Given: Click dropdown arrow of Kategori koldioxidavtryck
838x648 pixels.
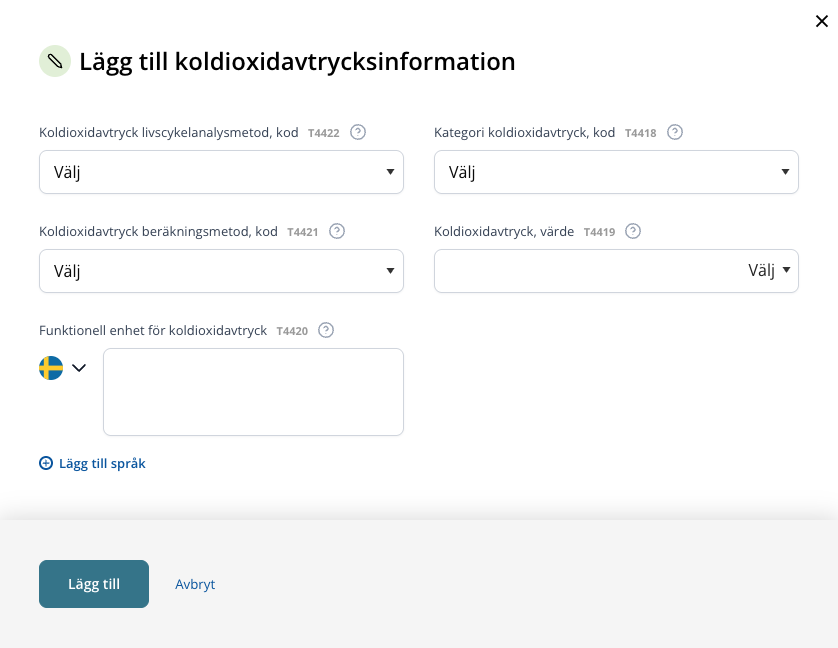Looking at the screenshot, I should 785,172.
